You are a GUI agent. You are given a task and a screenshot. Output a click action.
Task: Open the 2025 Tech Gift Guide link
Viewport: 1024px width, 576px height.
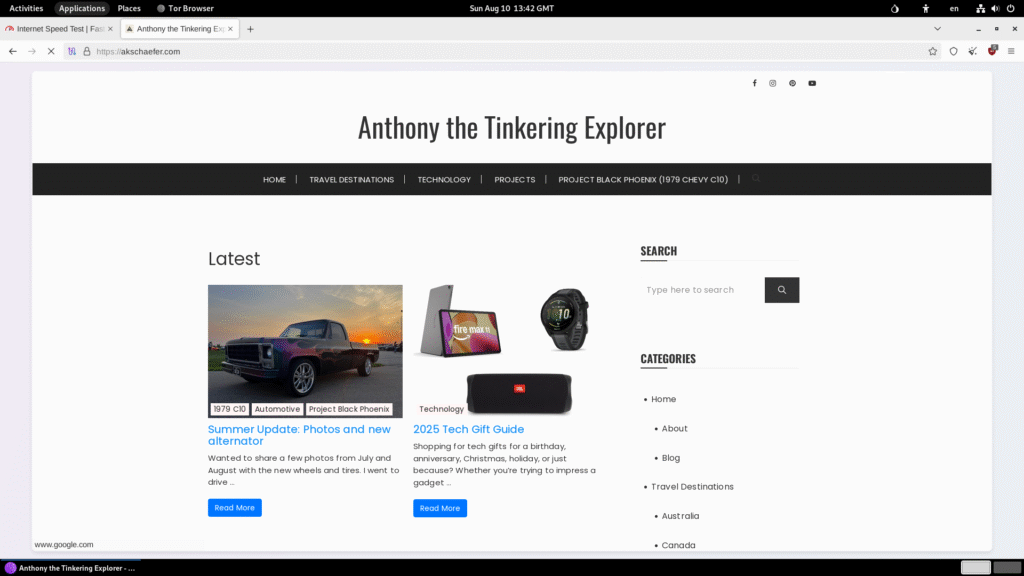(x=468, y=429)
